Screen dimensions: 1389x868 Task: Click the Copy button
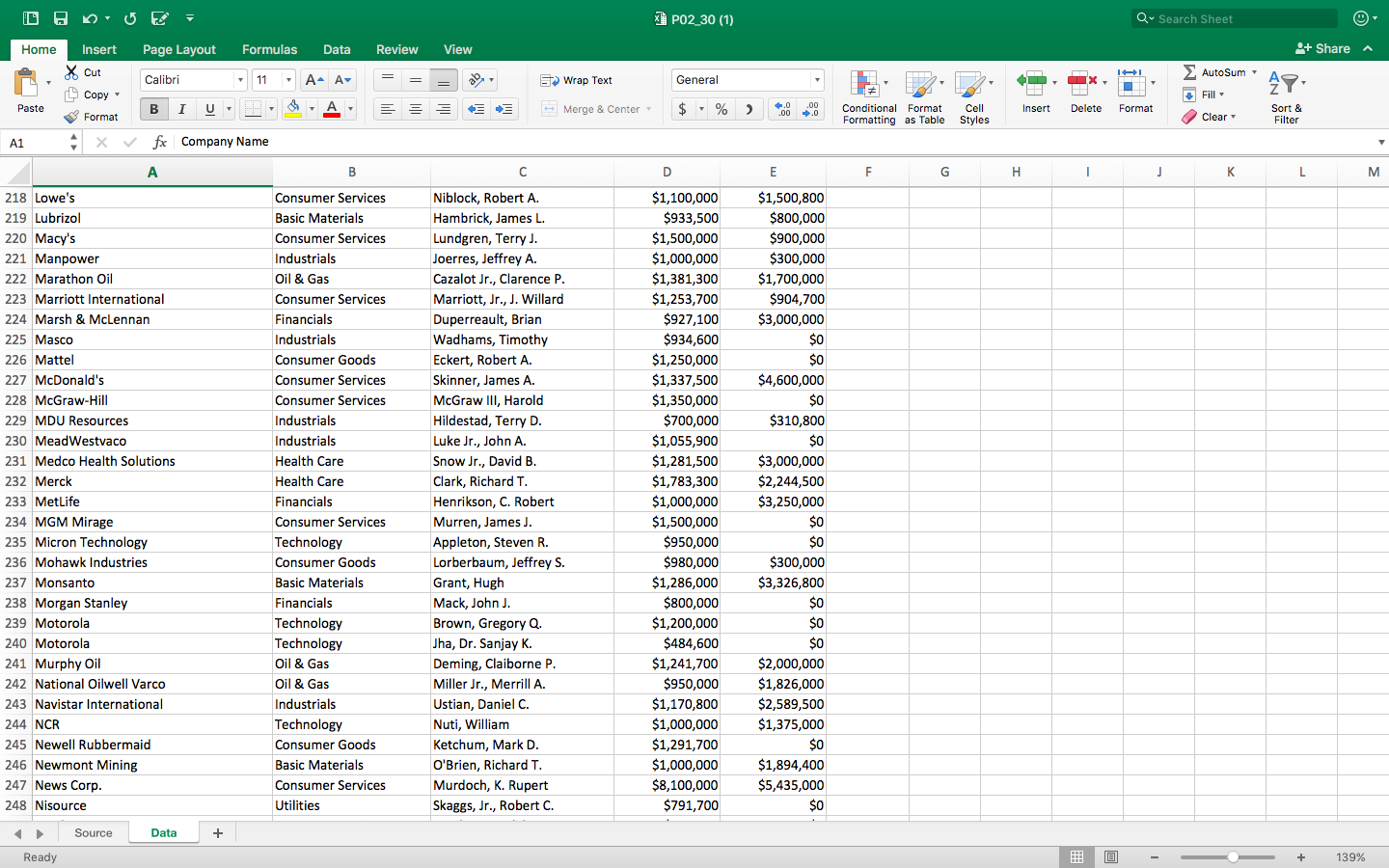click(88, 95)
